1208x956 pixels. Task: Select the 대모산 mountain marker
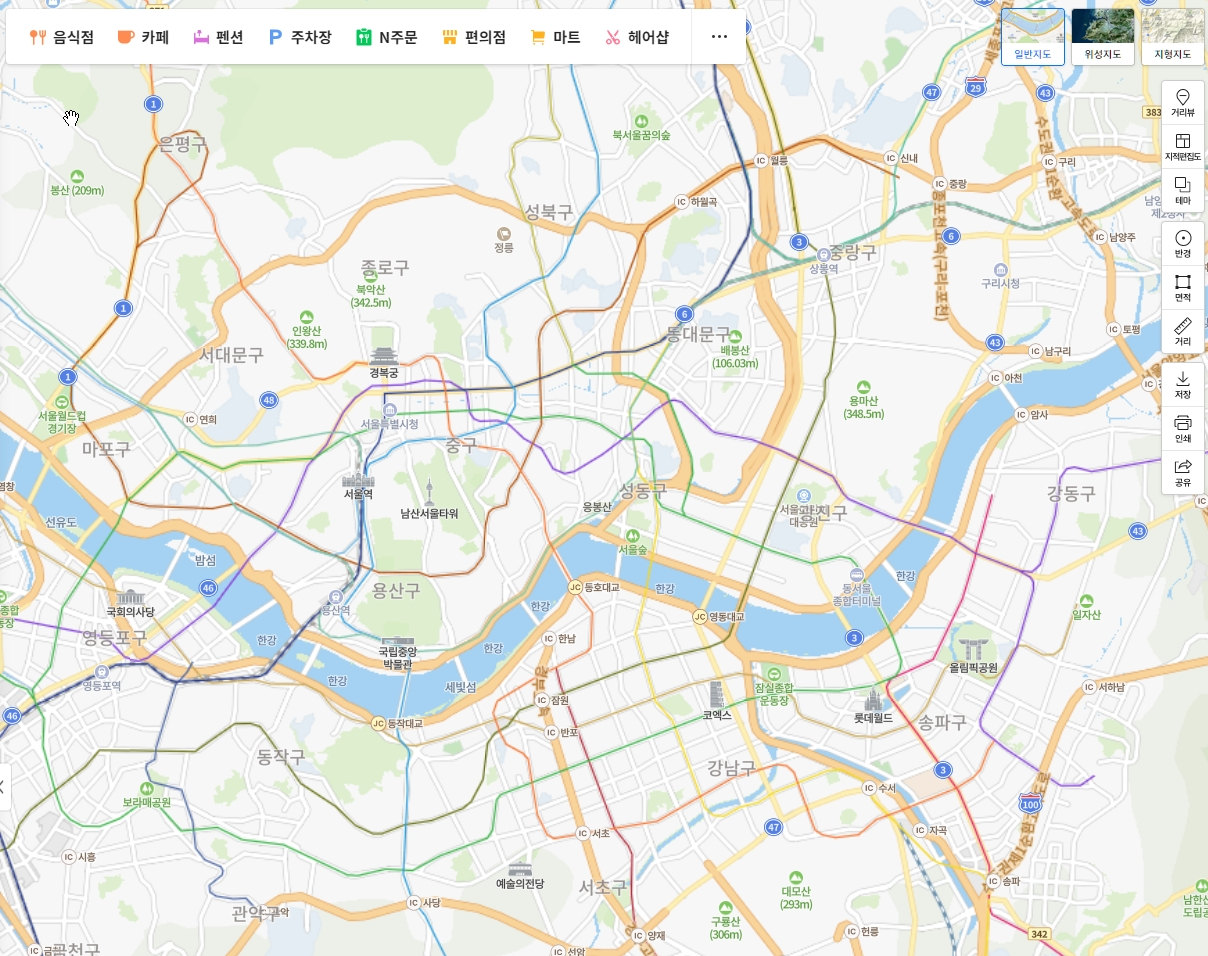tap(796, 877)
